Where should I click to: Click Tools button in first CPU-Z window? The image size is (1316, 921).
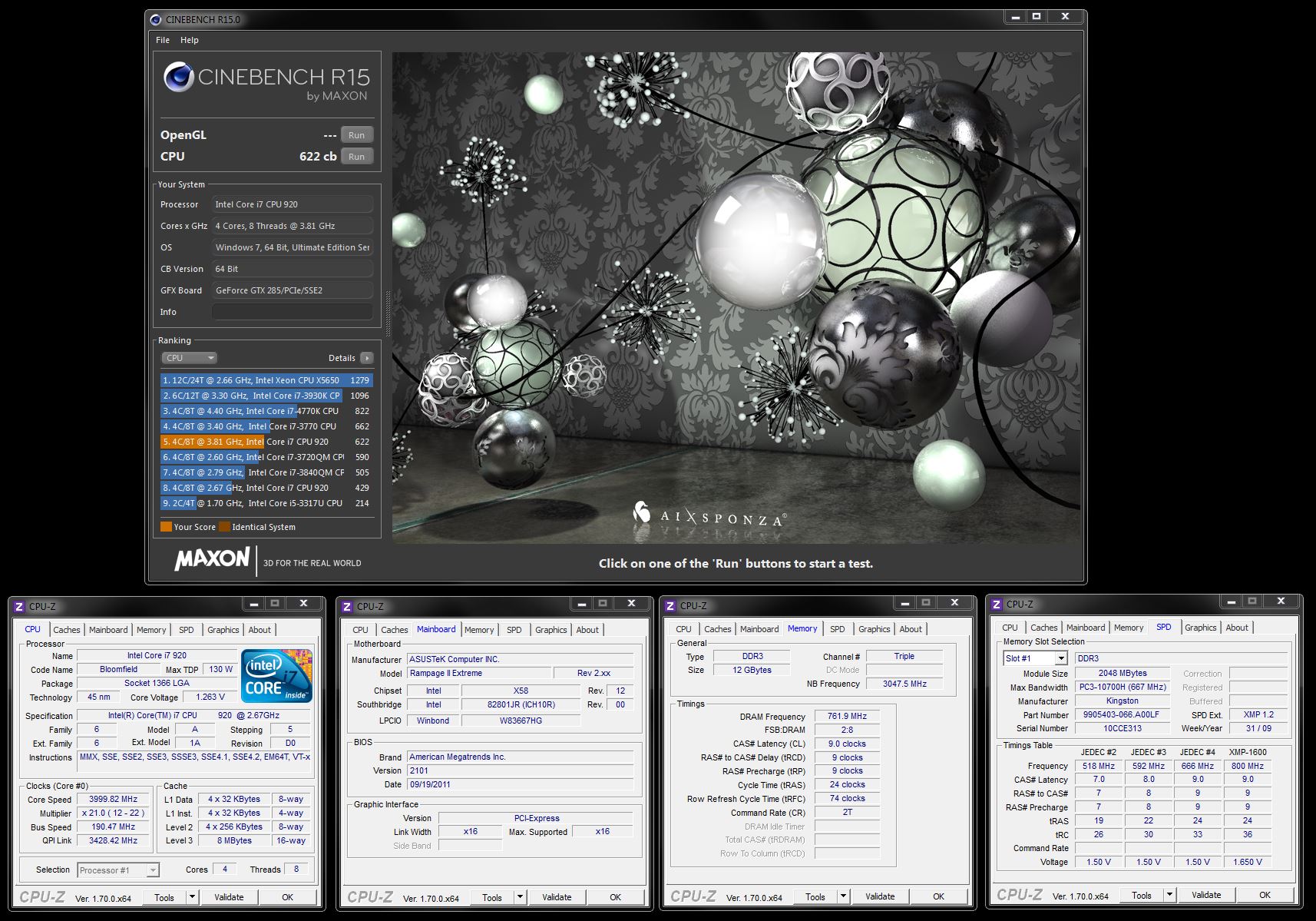[164, 897]
